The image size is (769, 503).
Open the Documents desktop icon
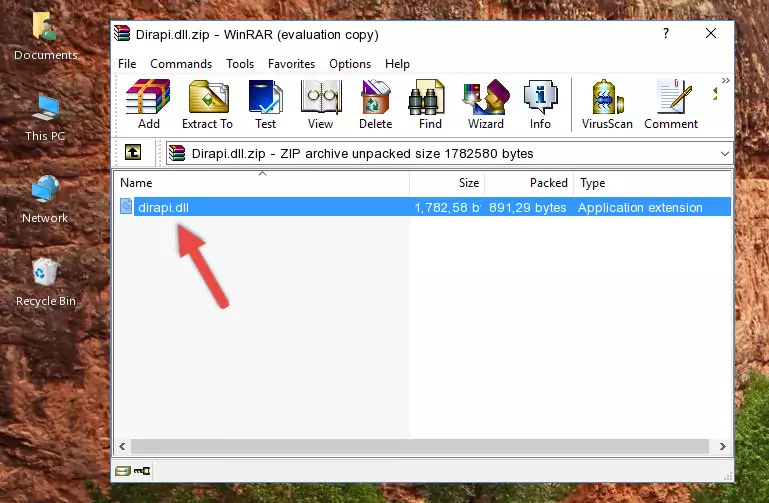click(45, 37)
